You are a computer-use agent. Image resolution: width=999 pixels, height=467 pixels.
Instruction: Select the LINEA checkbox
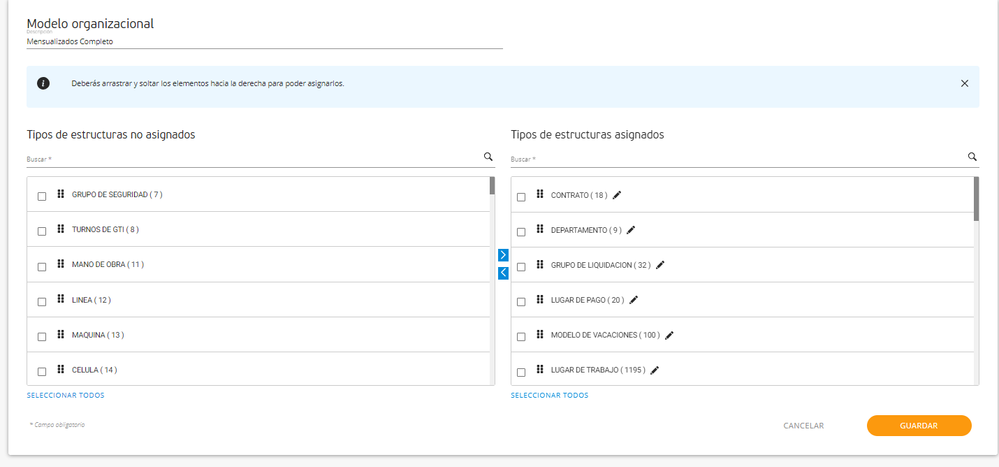coord(42,302)
